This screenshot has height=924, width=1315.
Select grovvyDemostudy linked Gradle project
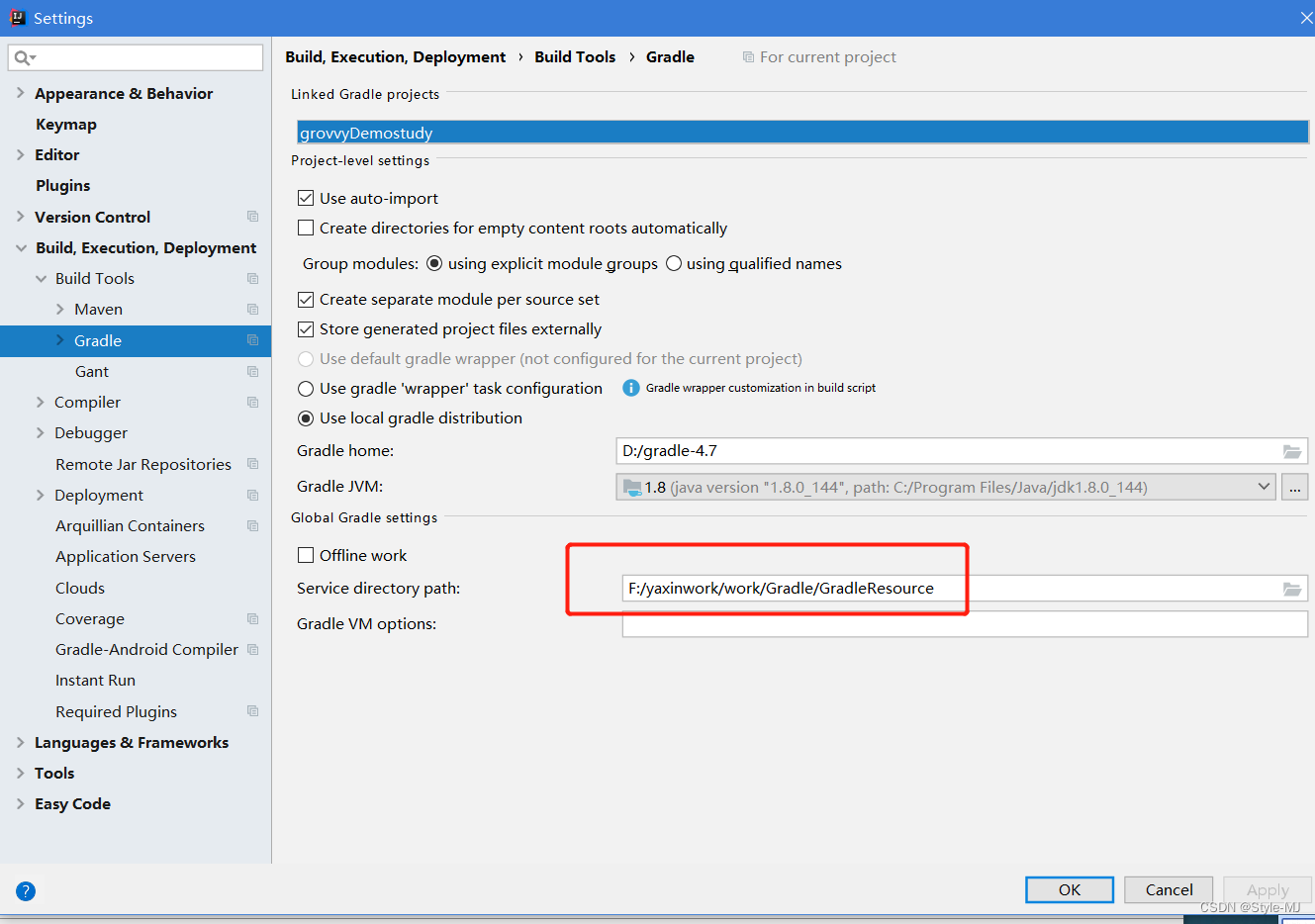[802, 133]
